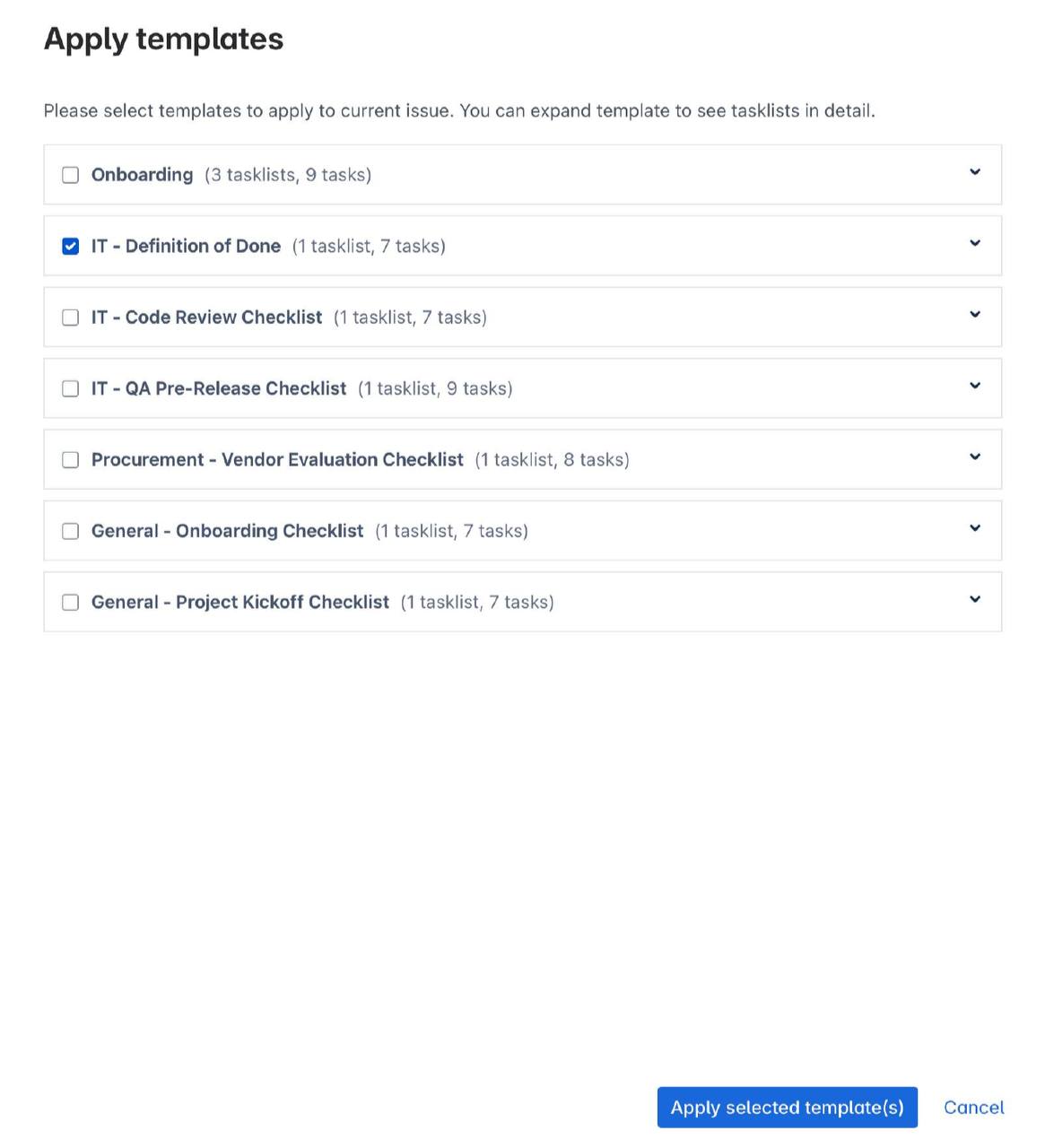Viewport: 1045px width, 1148px height.
Task: Expand the IT - QA Pre-Release Checklist chevron
Action: tap(975, 386)
